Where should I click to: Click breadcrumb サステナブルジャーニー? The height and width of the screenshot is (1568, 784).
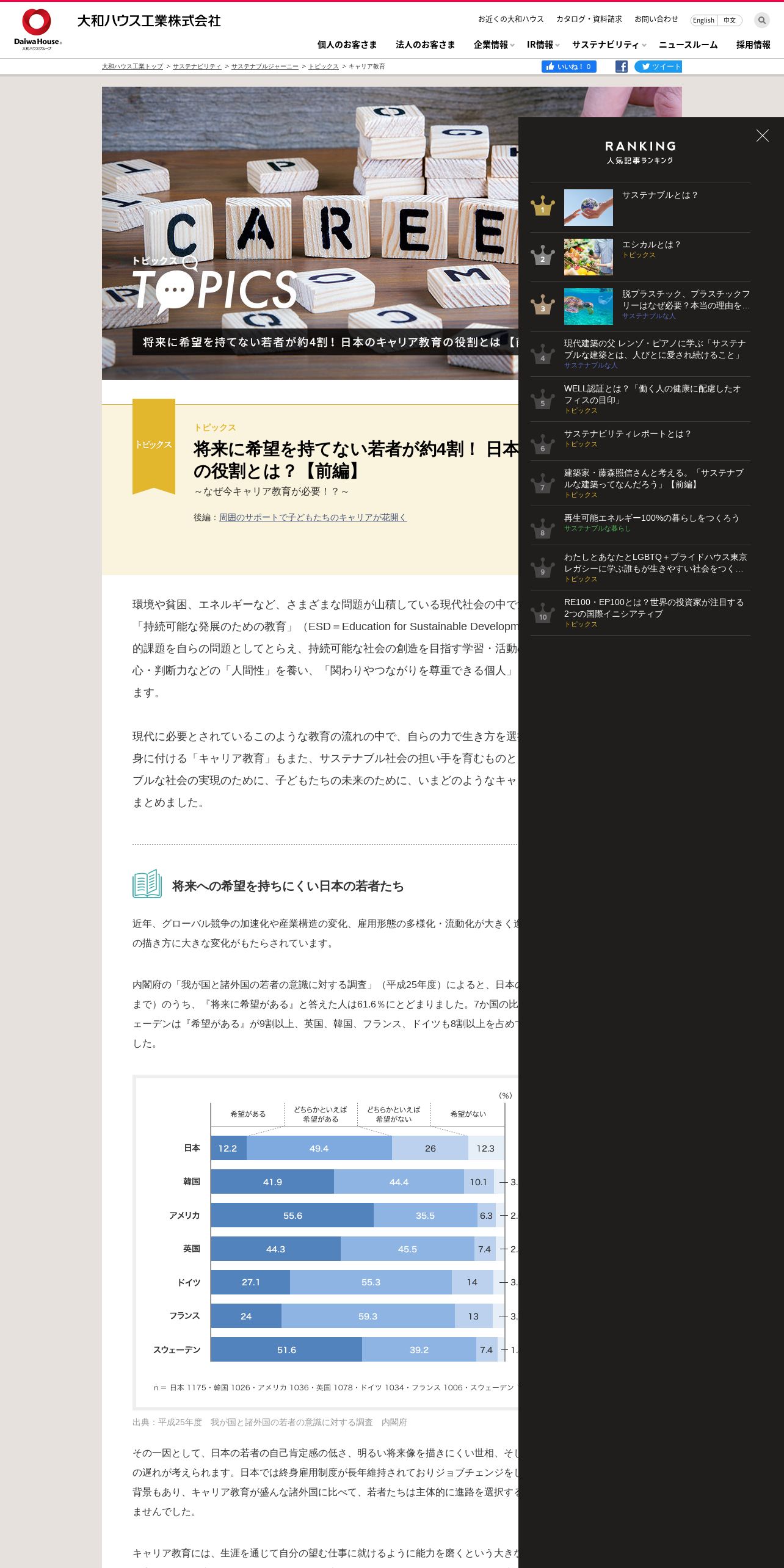coord(265,66)
